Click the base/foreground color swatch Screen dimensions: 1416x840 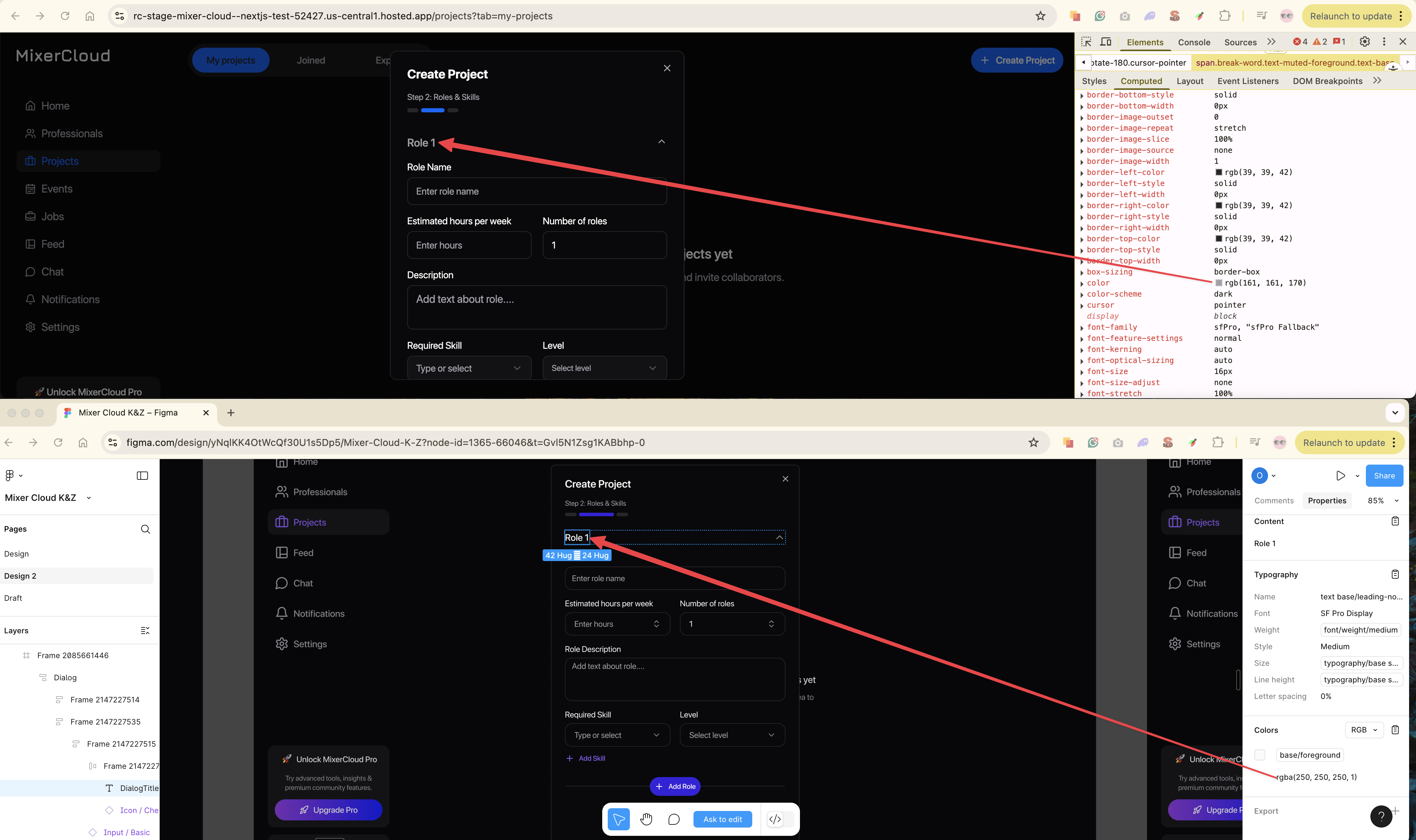pyautogui.click(x=1260, y=755)
